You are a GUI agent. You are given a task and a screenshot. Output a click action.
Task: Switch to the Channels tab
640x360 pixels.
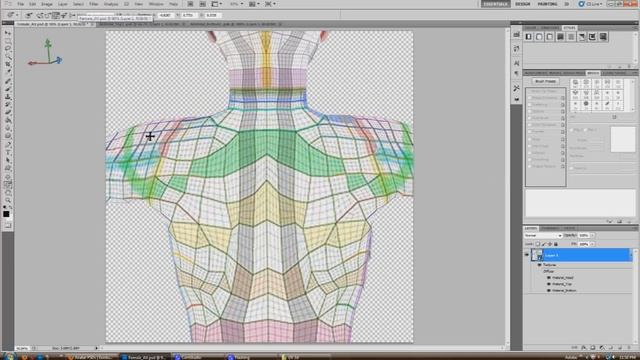point(550,228)
